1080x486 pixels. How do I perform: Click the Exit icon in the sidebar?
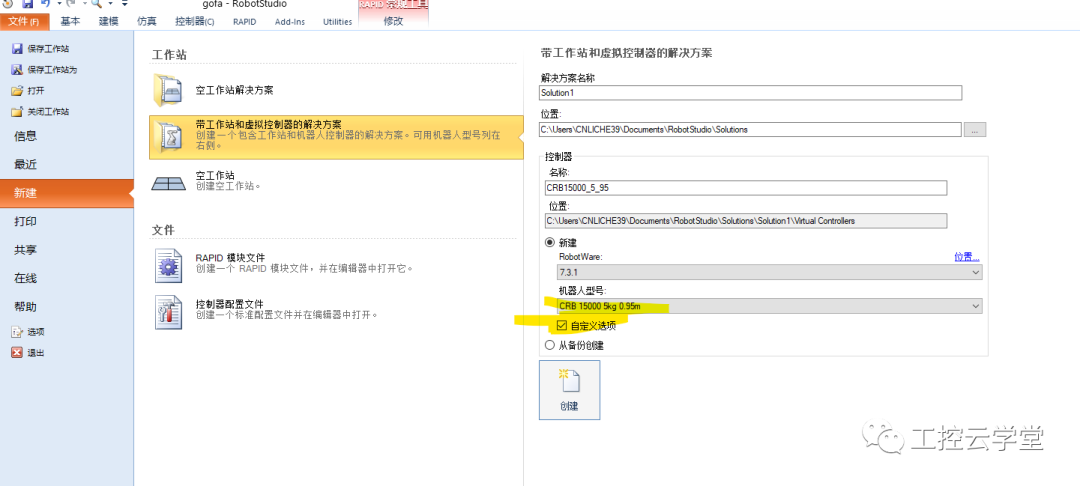[17, 352]
